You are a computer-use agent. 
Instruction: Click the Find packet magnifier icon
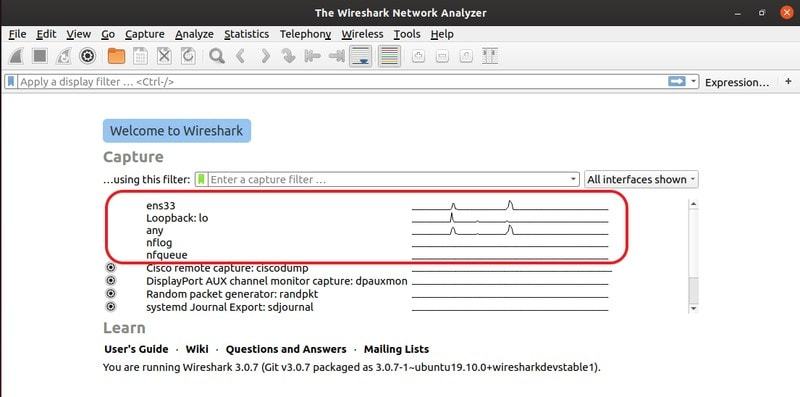coord(217,56)
